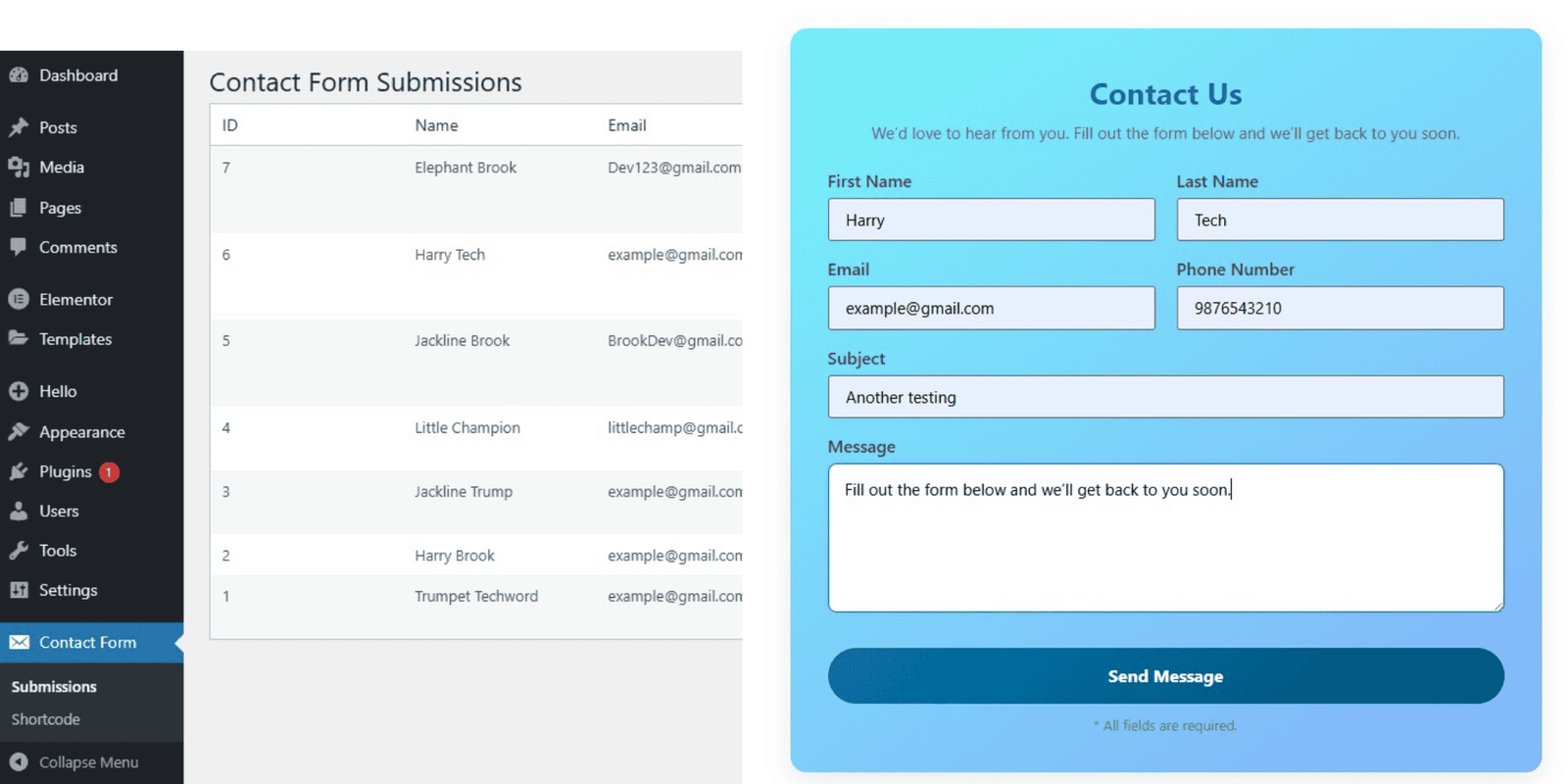The height and width of the screenshot is (784, 1568).
Task: Select the Users icon
Action: (20, 511)
